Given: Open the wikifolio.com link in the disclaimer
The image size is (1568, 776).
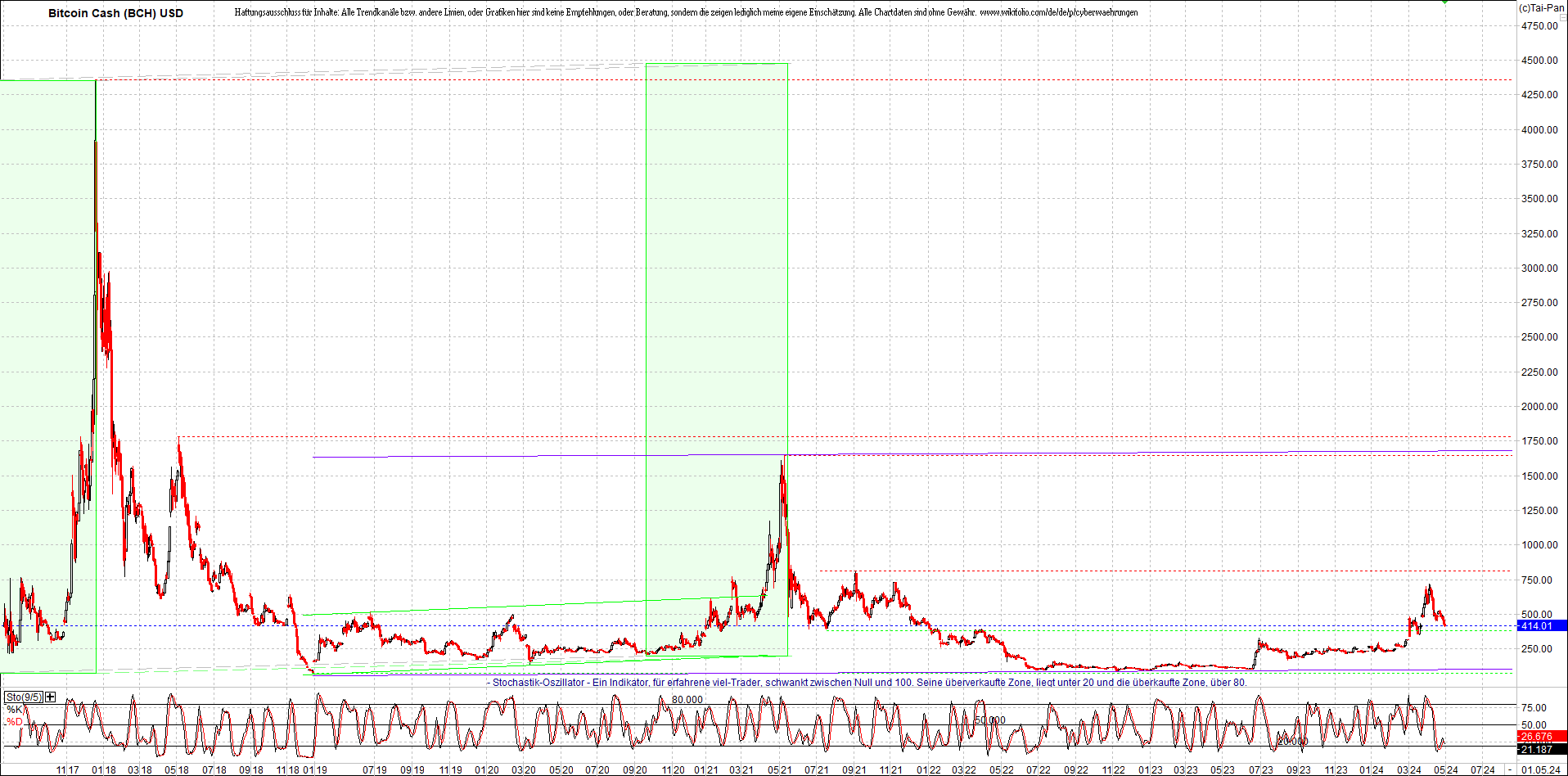Looking at the screenshot, I should pyautogui.click(x=1058, y=12).
